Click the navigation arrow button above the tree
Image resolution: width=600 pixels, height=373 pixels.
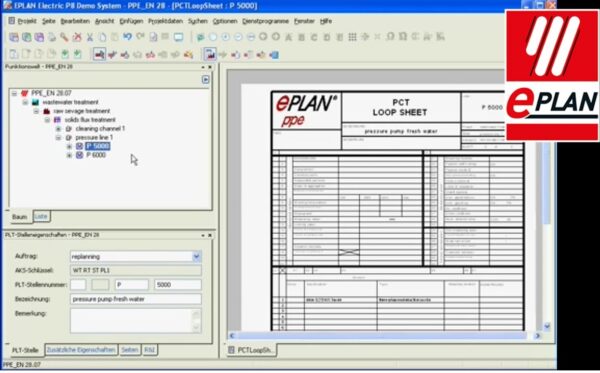(205, 79)
